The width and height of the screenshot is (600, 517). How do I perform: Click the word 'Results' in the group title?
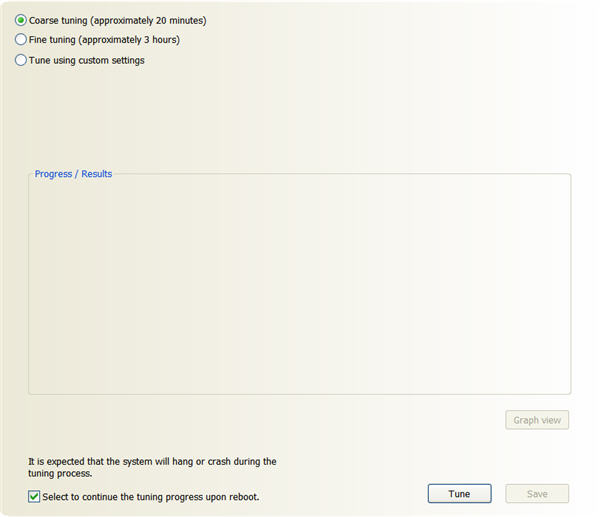click(96, 174)
